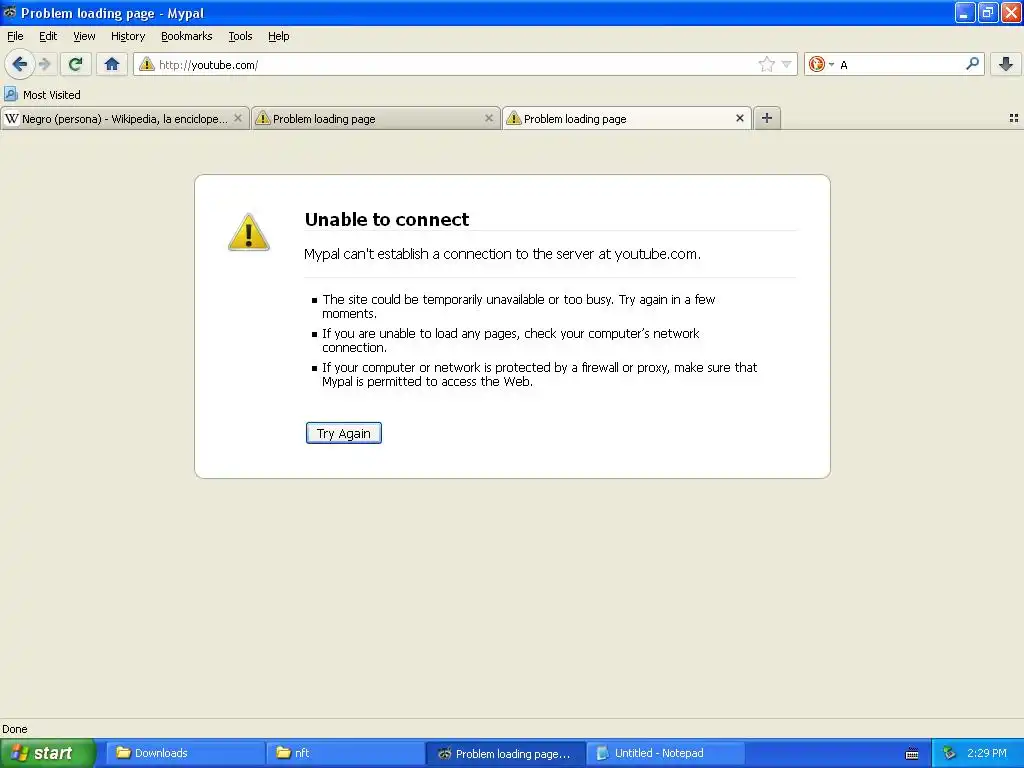1024x768 pixels.
Task: Restore down the Mypal window
Action: (988, 12)
